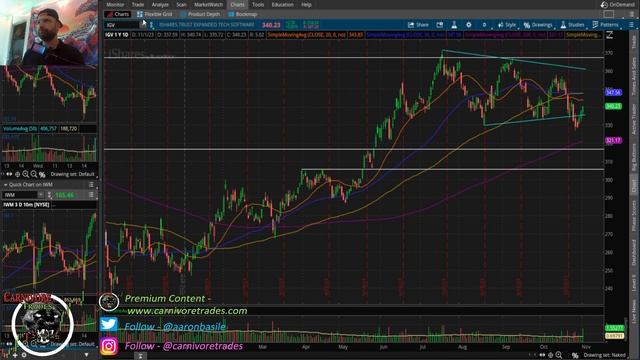This screenshot has width=640, height=360.
Task: Click the Instagram icon
Action: 109,346
